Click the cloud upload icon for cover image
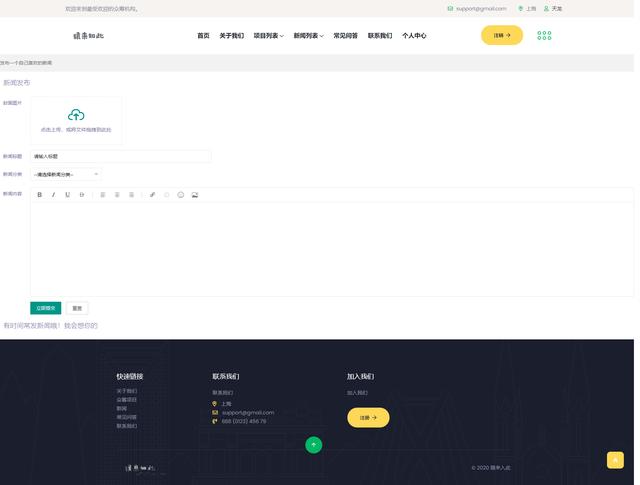This screenshot has width=640, height=485. point(76,115)
